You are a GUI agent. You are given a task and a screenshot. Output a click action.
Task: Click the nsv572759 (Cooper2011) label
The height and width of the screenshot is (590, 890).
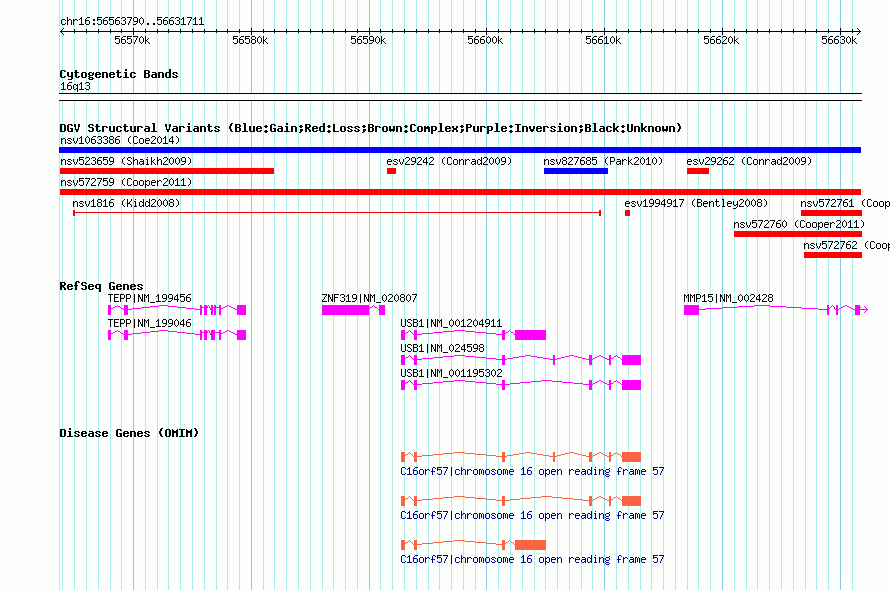(x=126, y=182)
